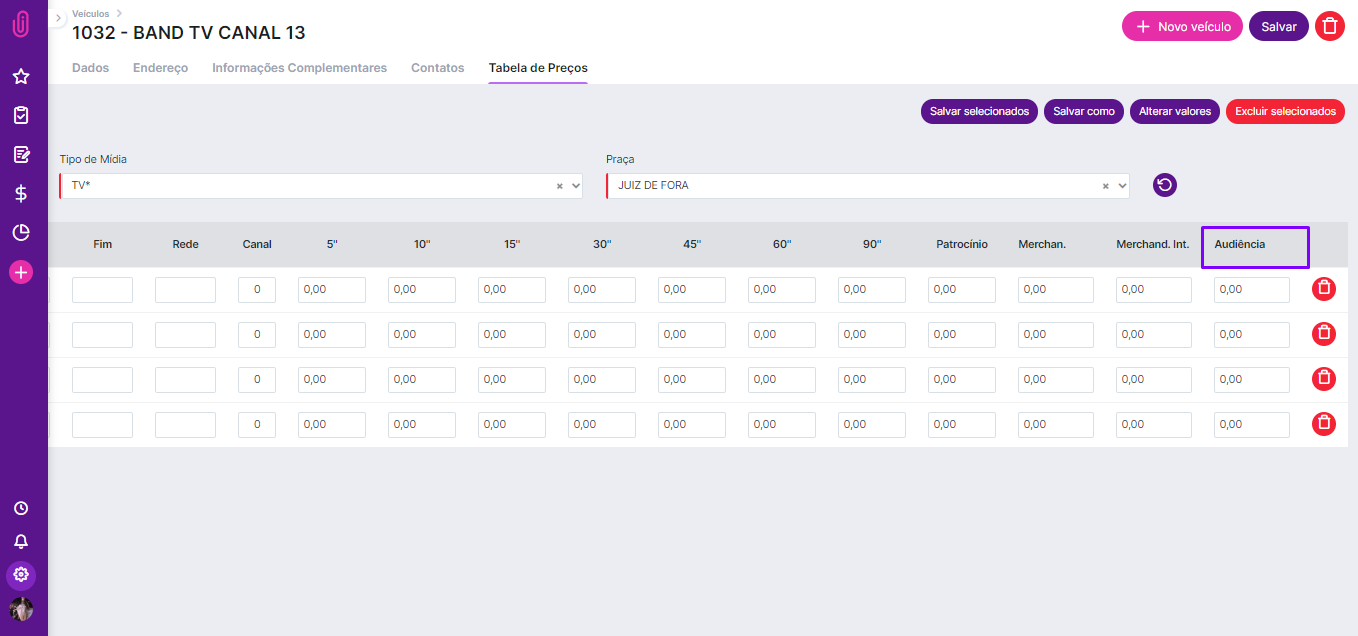This screenshot has width=1358, height=636.
Task: Open the dollar sign financial icon
Action: tap(21, 193)
